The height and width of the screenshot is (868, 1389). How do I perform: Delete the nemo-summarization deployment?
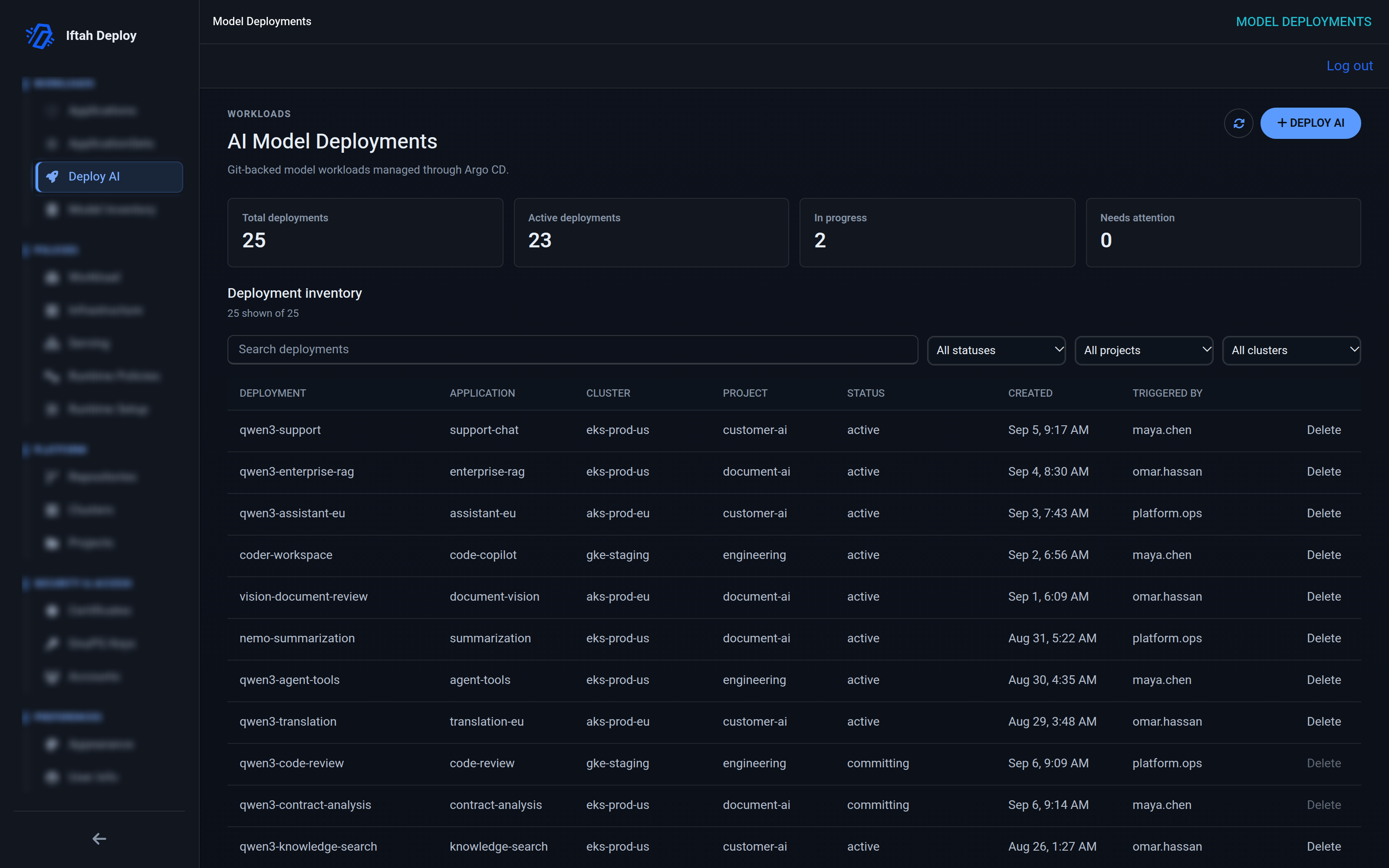coord(1323,638)
